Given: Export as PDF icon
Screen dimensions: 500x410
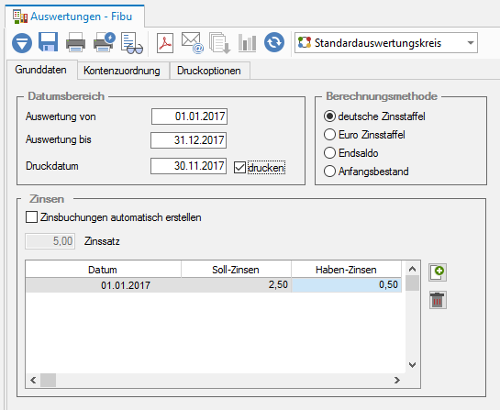Looking at the screenshot, I should [165, 43].
